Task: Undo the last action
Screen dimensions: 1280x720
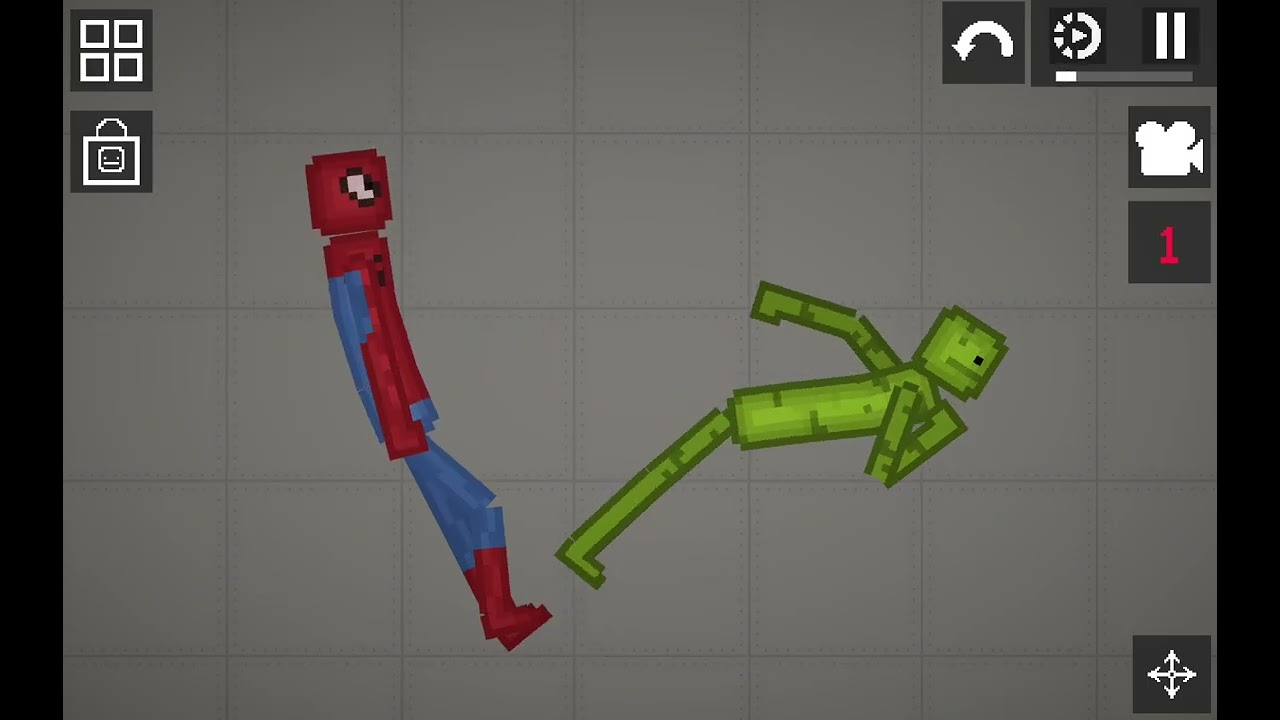Action: pyautogui.click(x=983, y=42)
